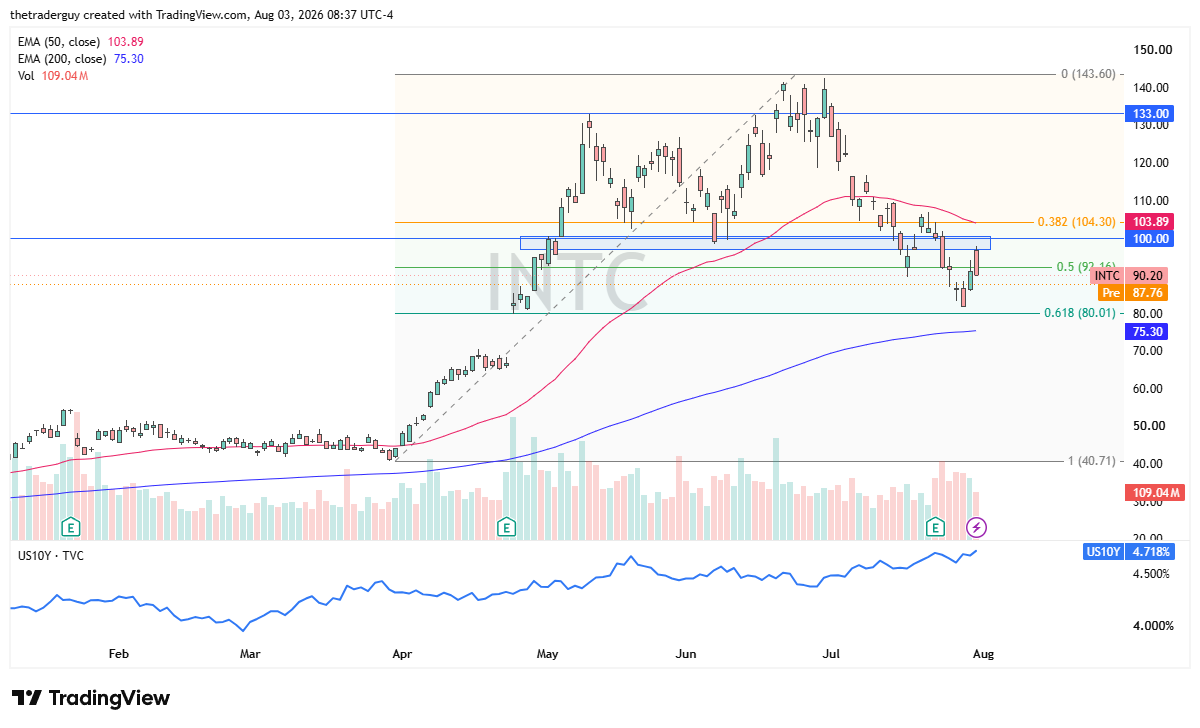The width and height of the screenshot is (1200, 728).
Task: Click the INTC 90.20 price label
Action: [x=1131, y=276]
